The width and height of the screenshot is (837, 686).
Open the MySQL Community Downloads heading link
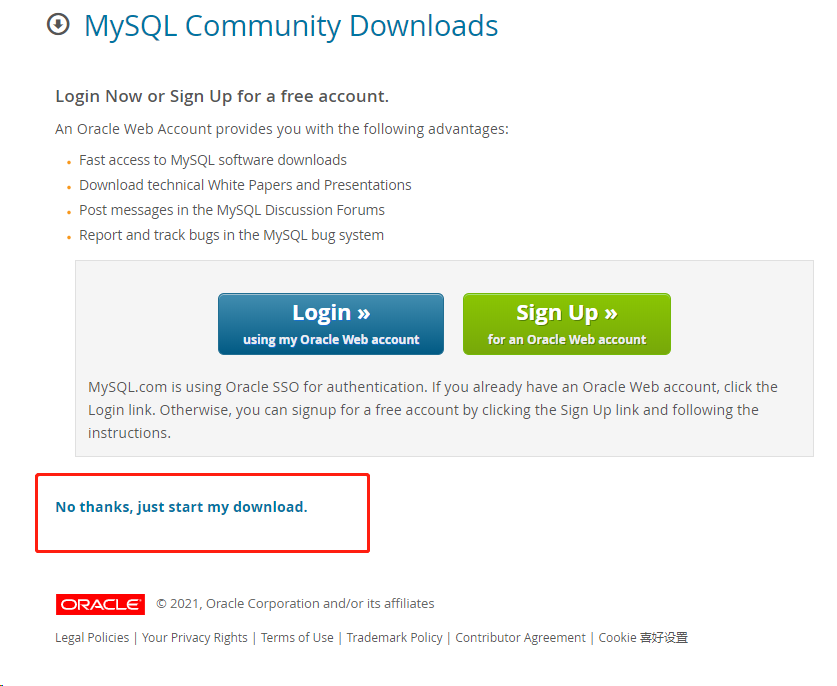291,26
